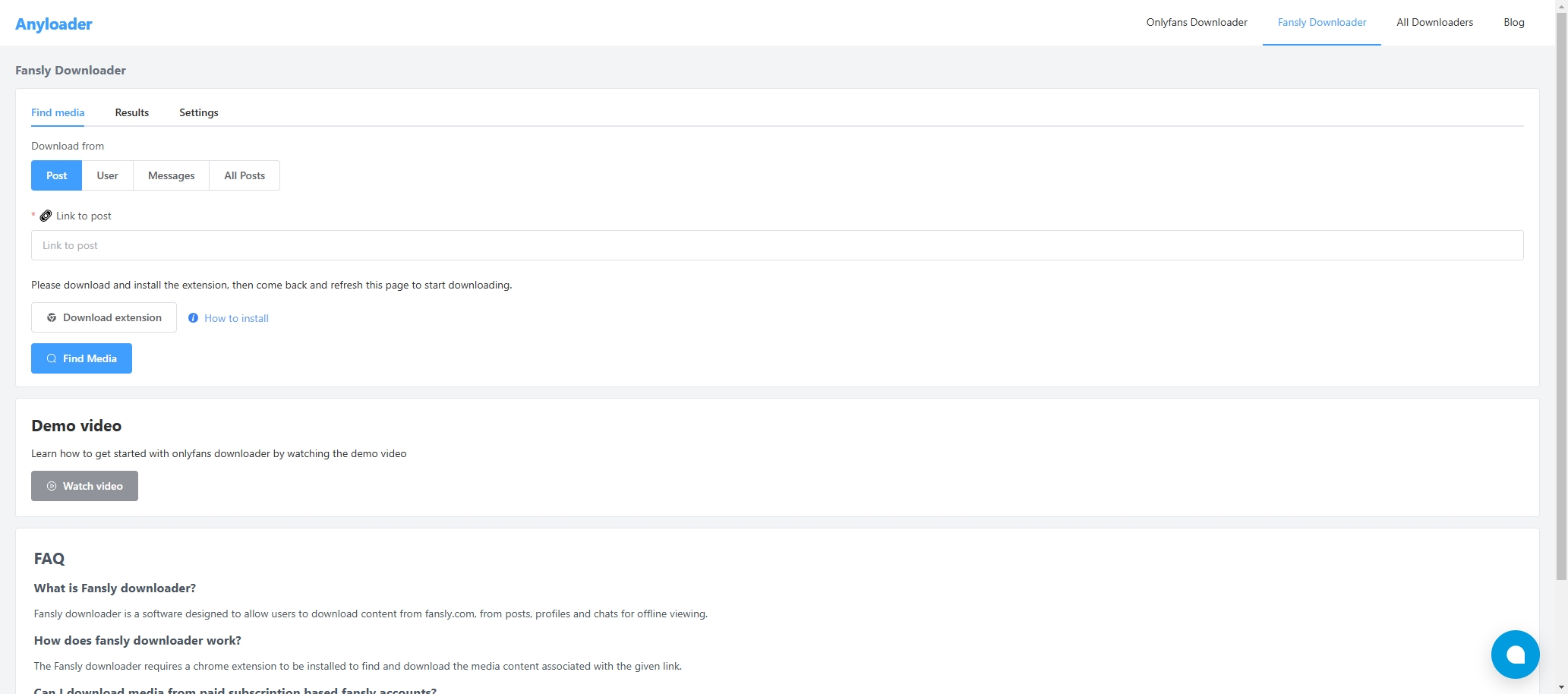Open All Downloaders menu item
1568x694 pixels.
pyautogui.click(x=1434, y=22)
